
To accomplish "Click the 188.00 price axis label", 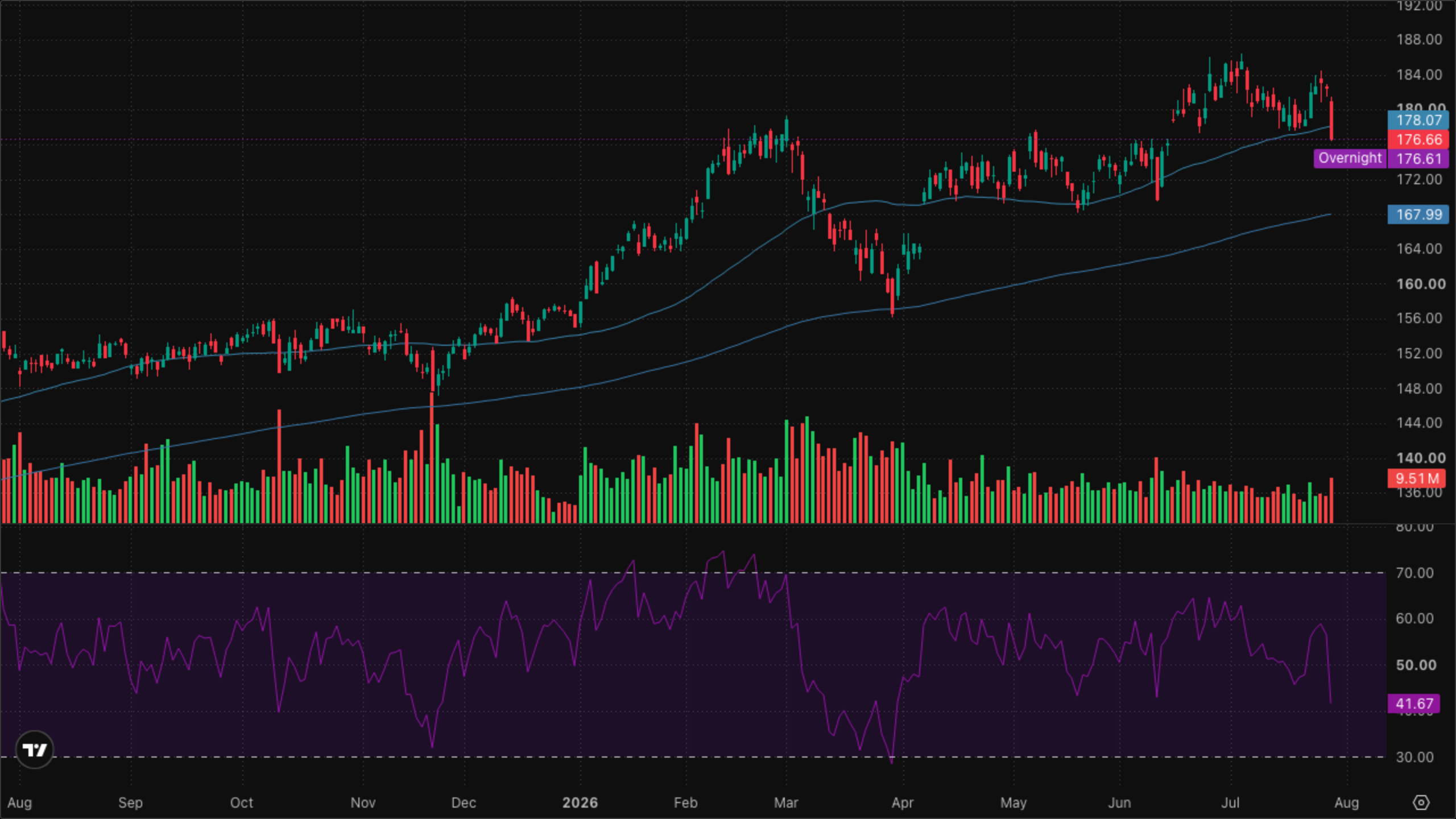I will click(1420, 39).
